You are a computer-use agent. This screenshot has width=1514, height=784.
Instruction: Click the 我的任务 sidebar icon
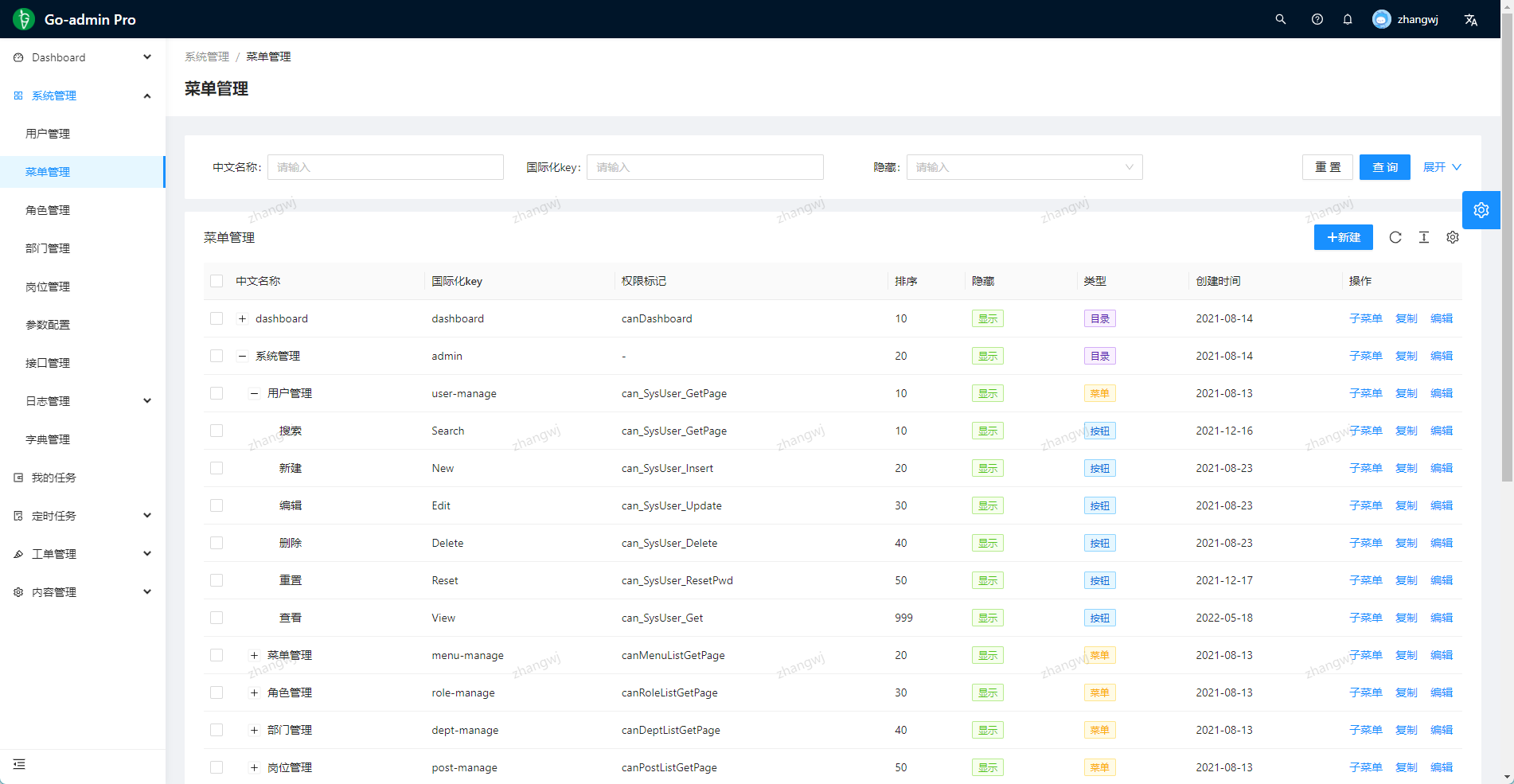18,478
